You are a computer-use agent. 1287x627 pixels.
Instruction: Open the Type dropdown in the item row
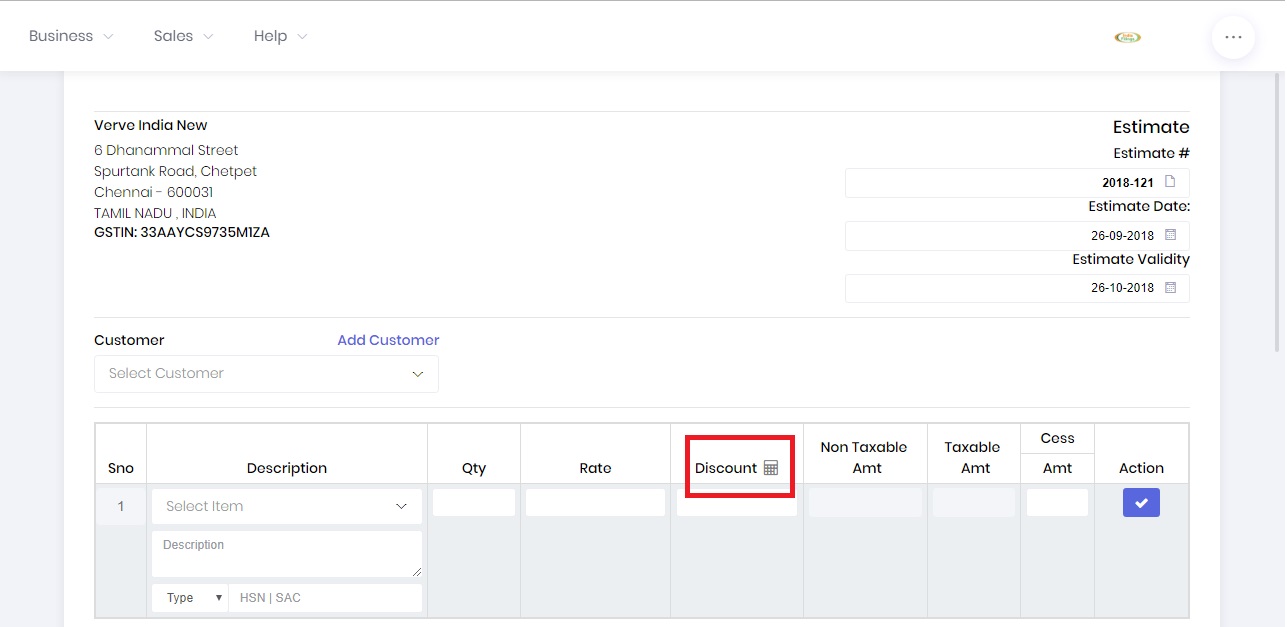(189, 597)
